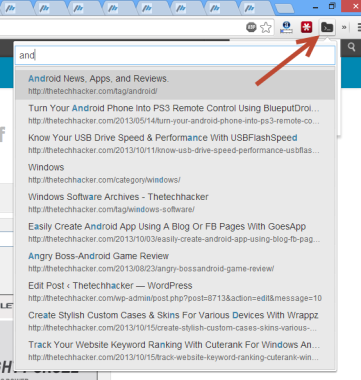This screenshot has width=361, height=380.
Task: Open the terminal-style extension icon in the toolbar
Action: tap(327, 28)
